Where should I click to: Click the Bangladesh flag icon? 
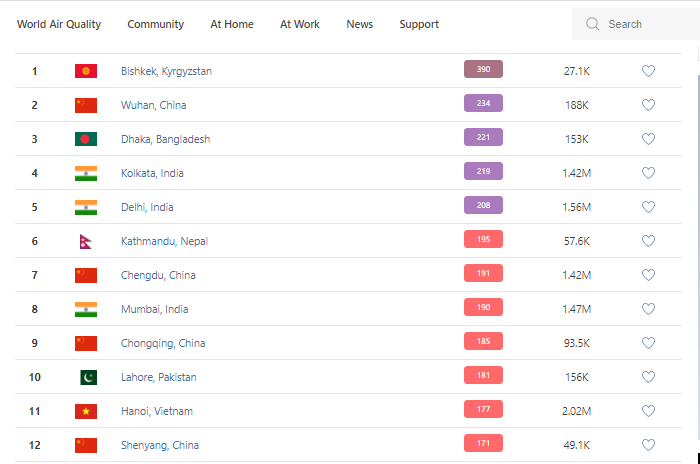86,139
